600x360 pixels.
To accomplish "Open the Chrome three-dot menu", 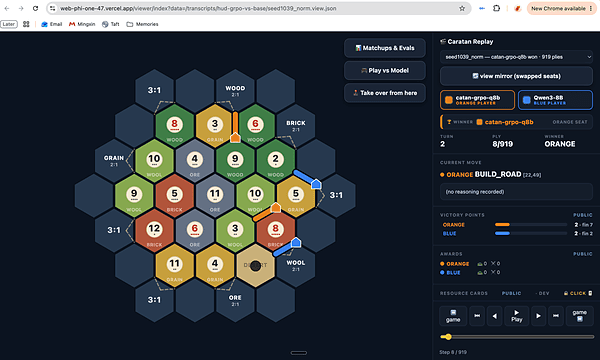I will [x=591, y=8].
